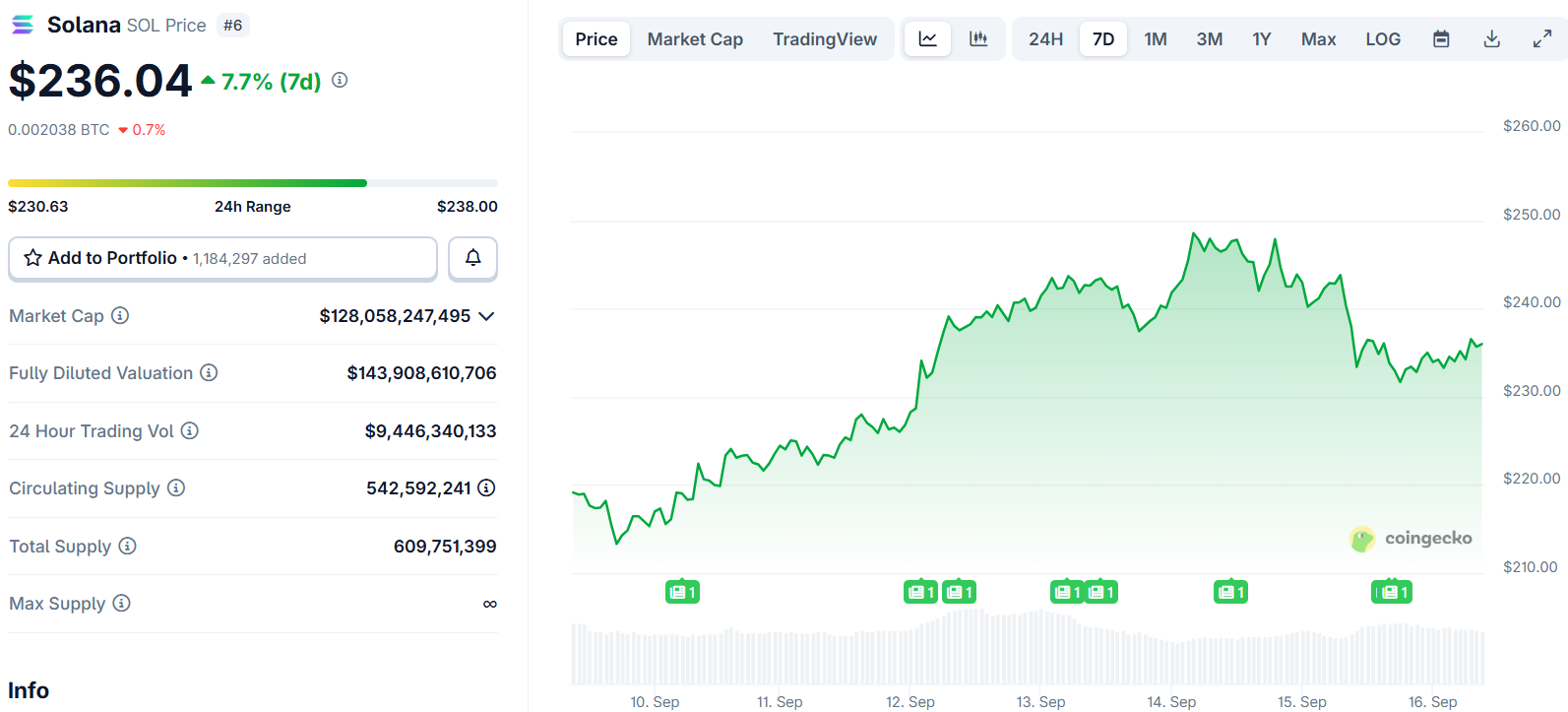Image resolution: width=1568 pixels, height=712 pixels.
Task: Click the price alert bell button
Action: tap(472, 258)
